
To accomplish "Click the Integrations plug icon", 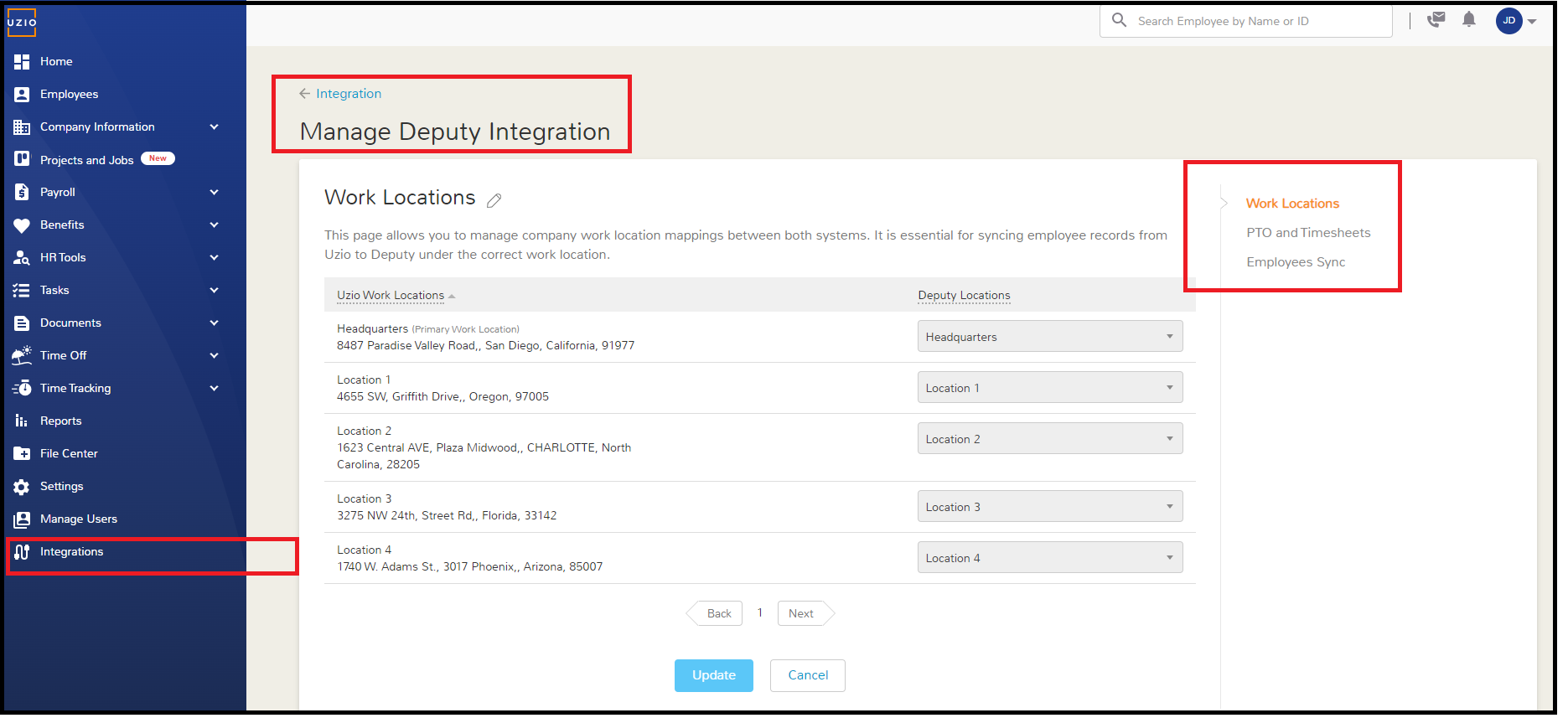I will (x=22, y=552).
